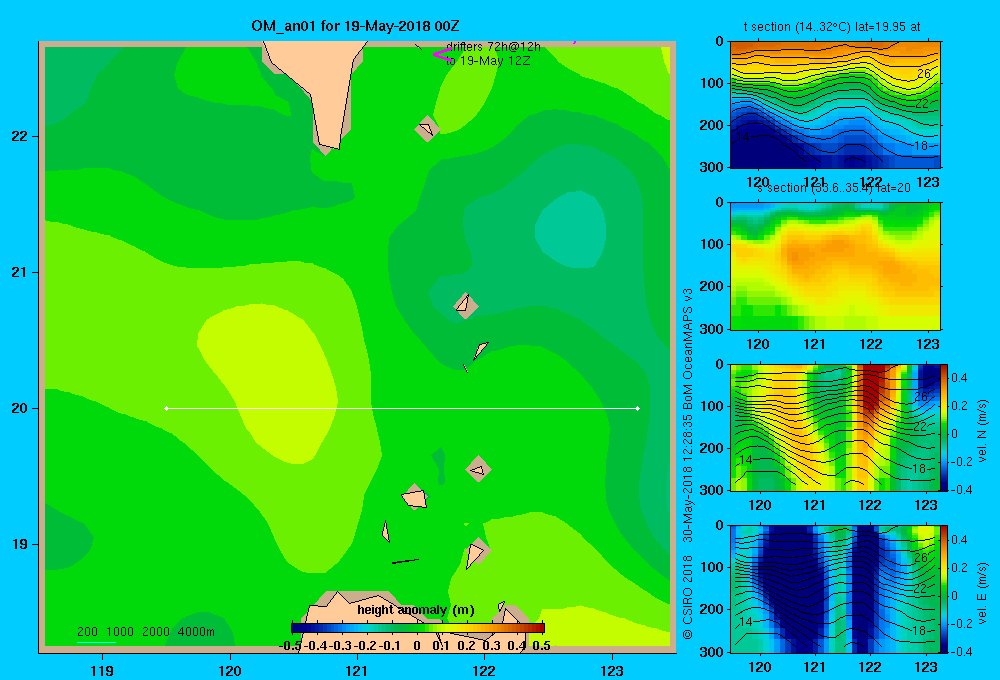Click the height anomaly color bar
The width and height of the screenshot is (1000, 680).
click(418, 628)
